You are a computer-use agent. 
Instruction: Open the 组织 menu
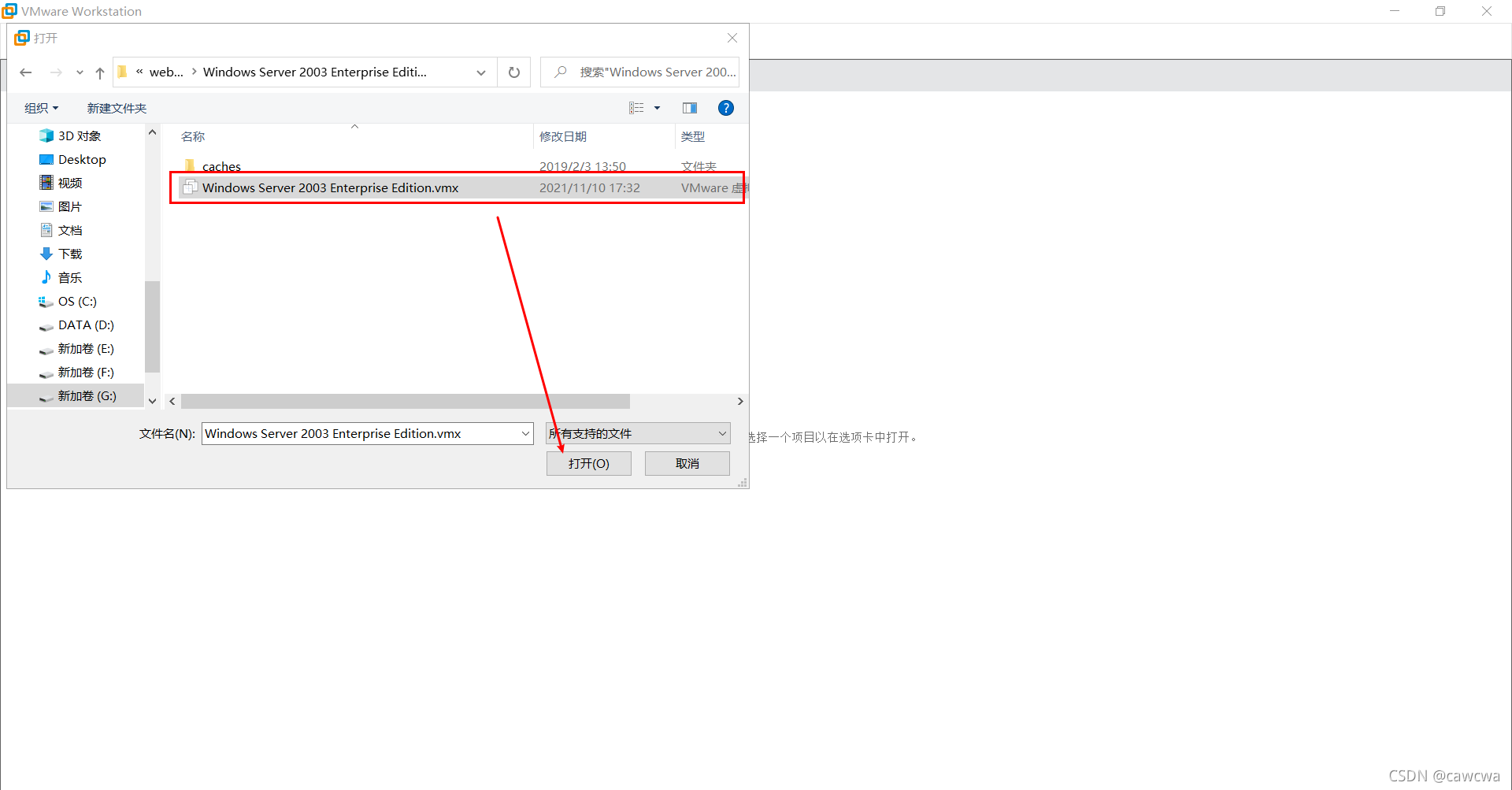tap(41, 108)
